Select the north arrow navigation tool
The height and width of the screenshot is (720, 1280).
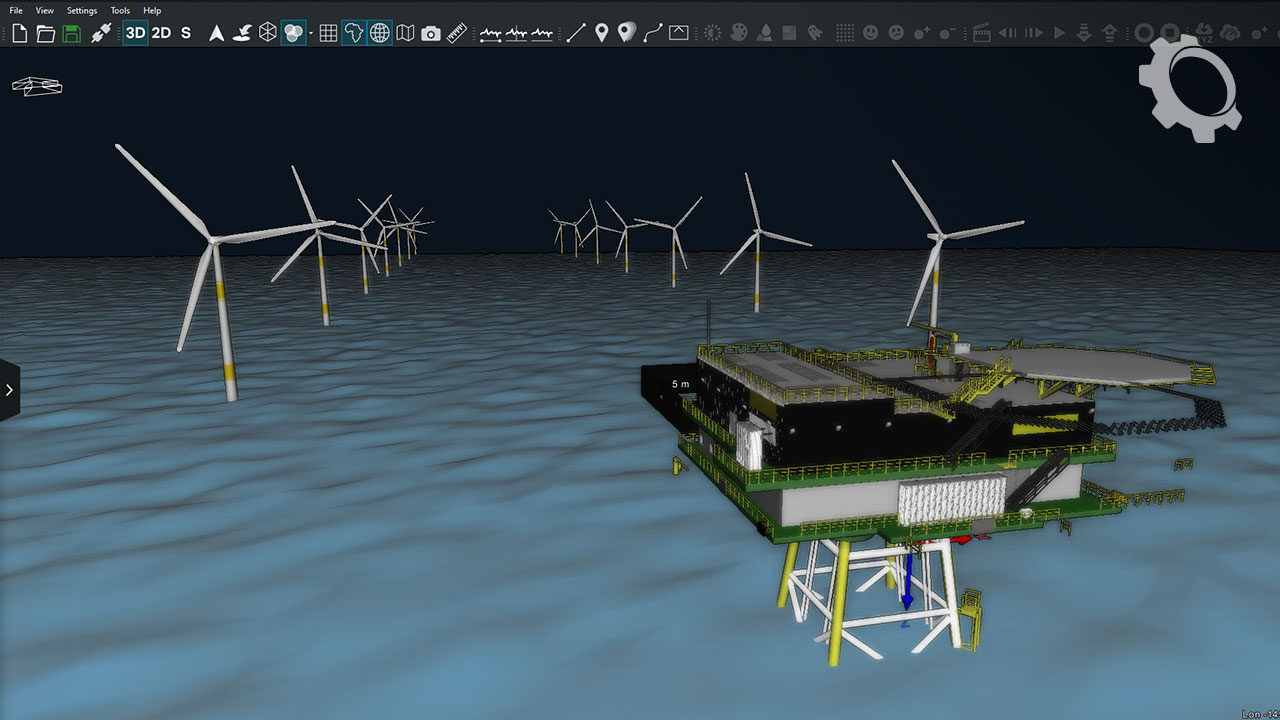tap(216, 33)
